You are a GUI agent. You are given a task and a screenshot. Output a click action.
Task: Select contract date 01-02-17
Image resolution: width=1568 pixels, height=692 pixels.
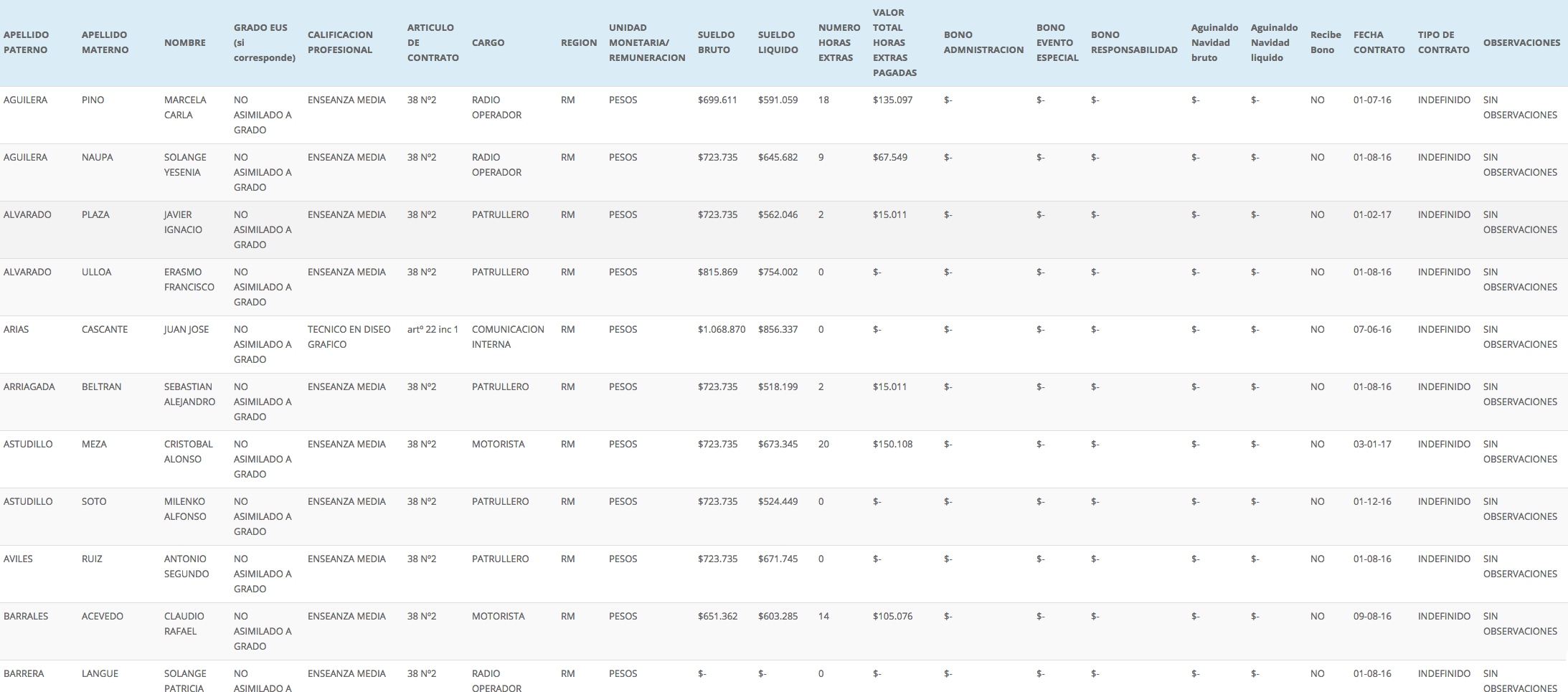(1372, 215)
